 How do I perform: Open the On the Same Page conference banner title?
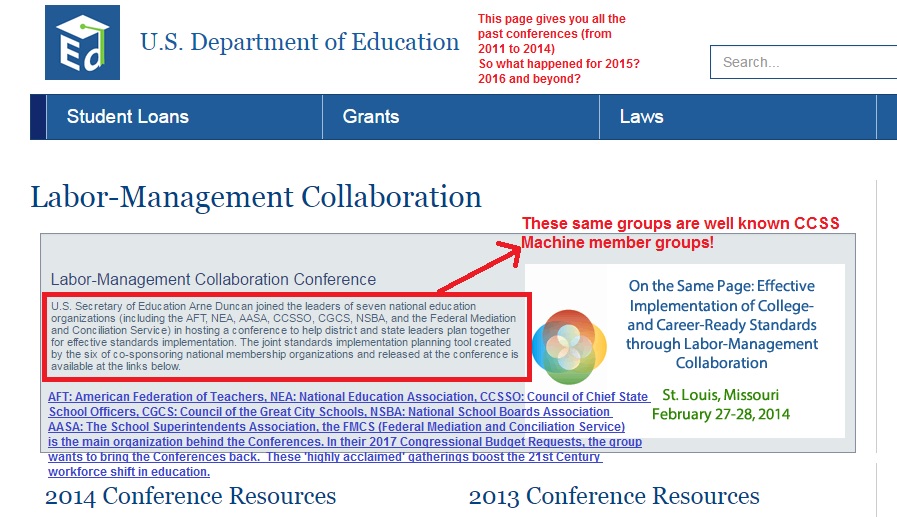click(x=721, y=324)
